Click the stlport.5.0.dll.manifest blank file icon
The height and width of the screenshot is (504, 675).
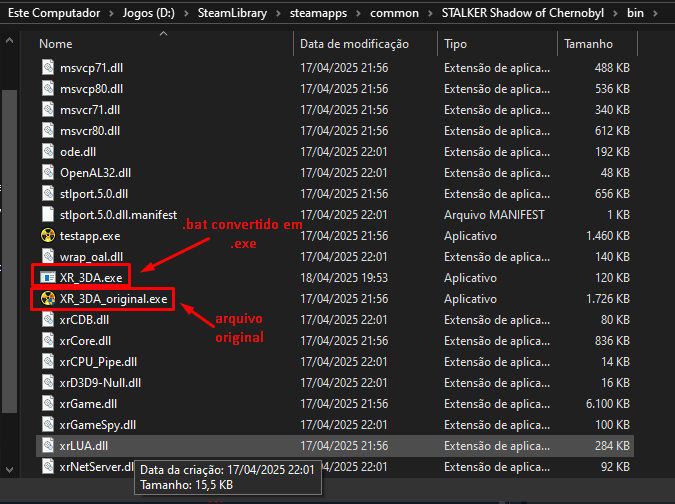pyautogui.click(x=48, y=214)
